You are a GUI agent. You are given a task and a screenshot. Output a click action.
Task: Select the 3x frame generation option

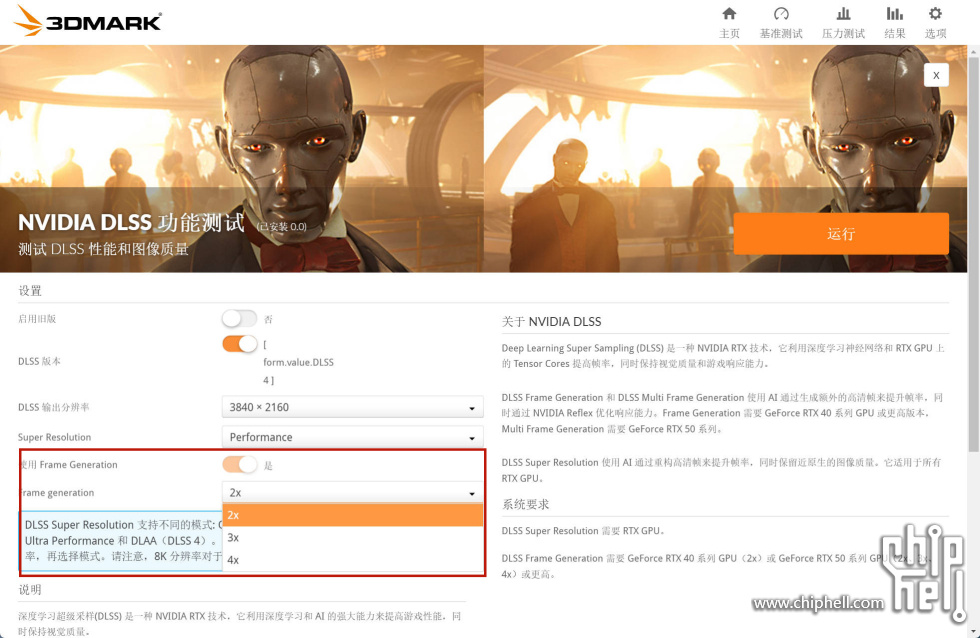[x=352, y=537]
